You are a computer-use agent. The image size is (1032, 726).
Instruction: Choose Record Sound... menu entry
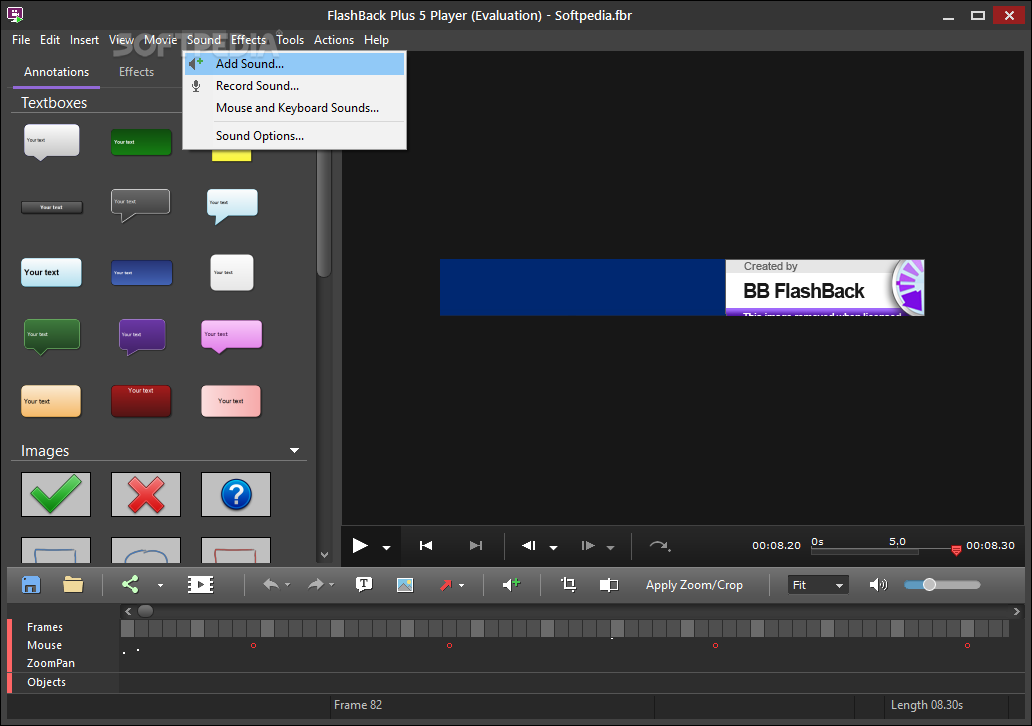[294, 86]
